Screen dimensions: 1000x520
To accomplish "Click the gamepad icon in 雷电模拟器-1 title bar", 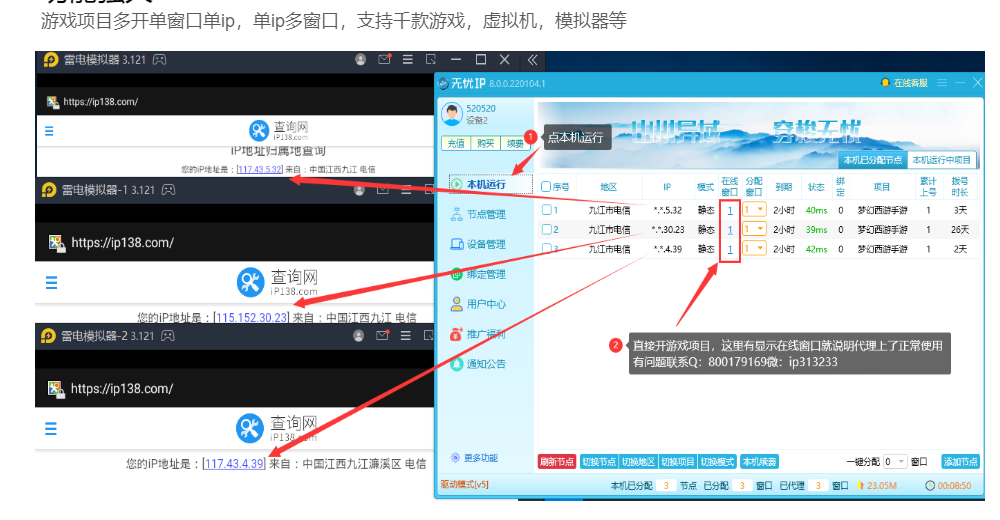I will [168, 189].
